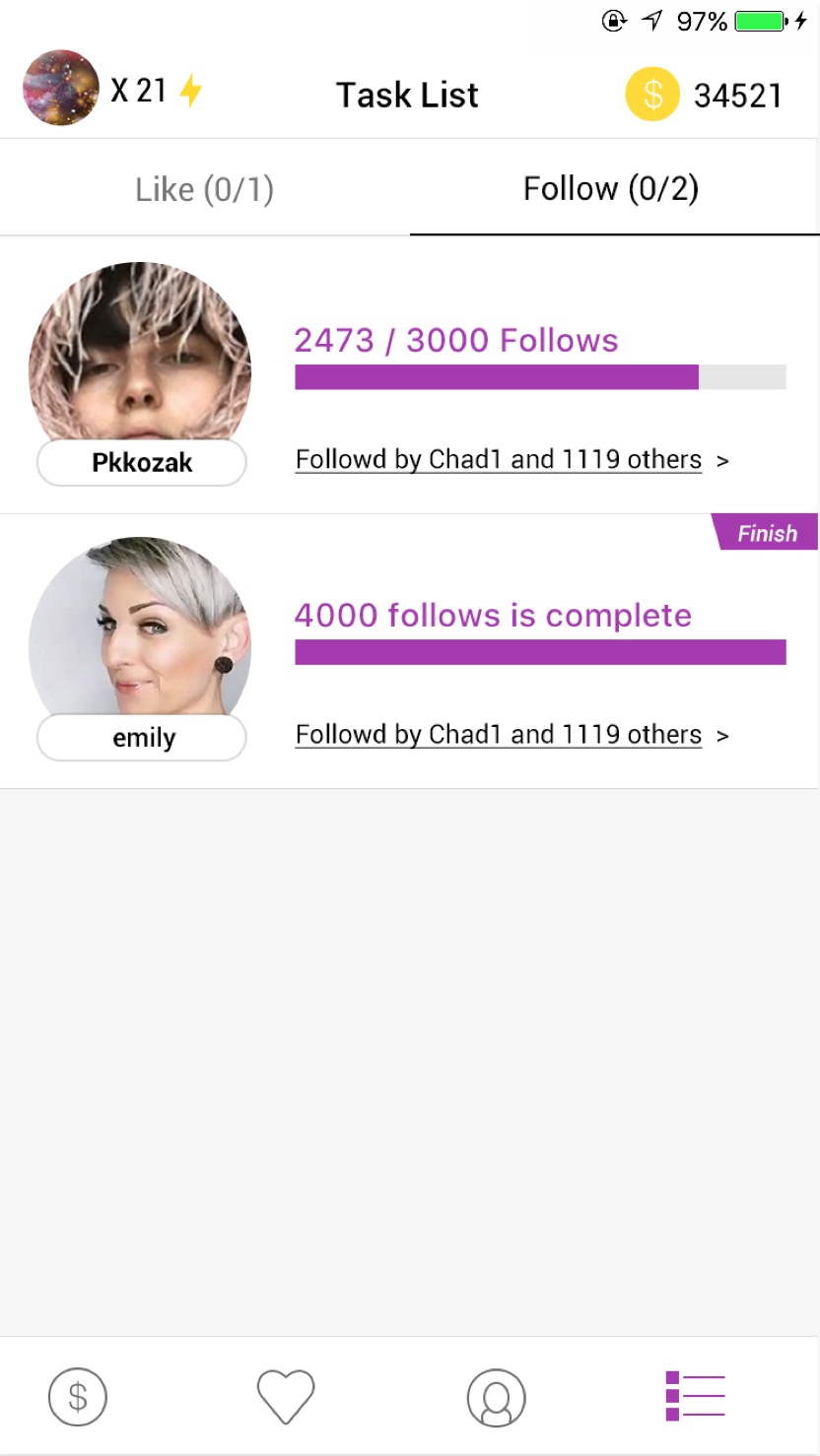The image size is (820, 1456).
Task: Open the coins tab in bottom bar
Action: point(78,1396)
